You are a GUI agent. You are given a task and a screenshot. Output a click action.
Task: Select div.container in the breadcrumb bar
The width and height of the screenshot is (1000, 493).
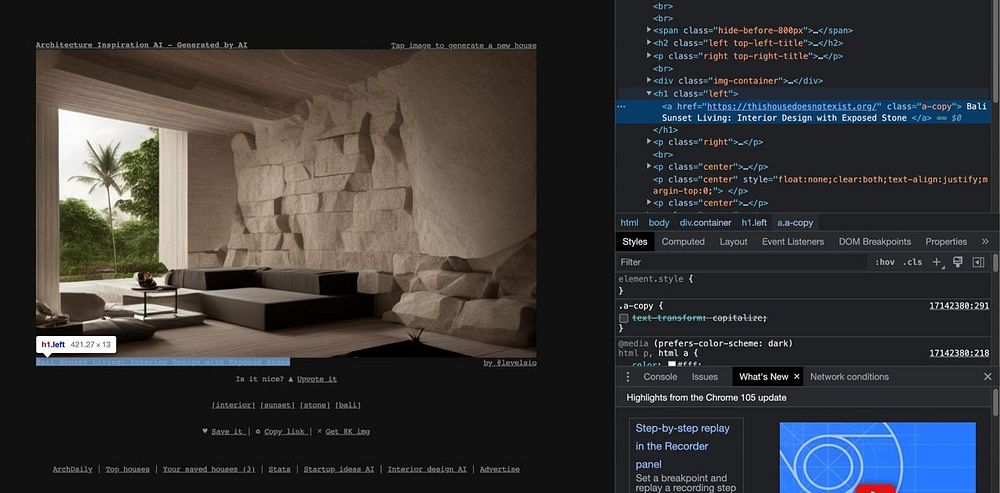click(705, 223)
